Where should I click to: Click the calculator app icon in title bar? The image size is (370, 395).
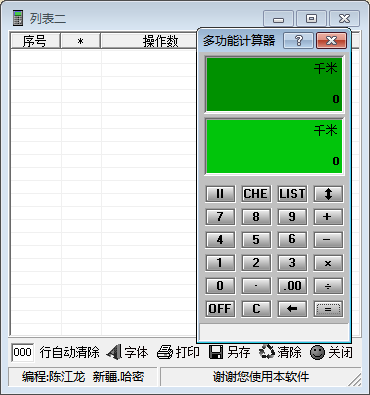click(18, 18)
